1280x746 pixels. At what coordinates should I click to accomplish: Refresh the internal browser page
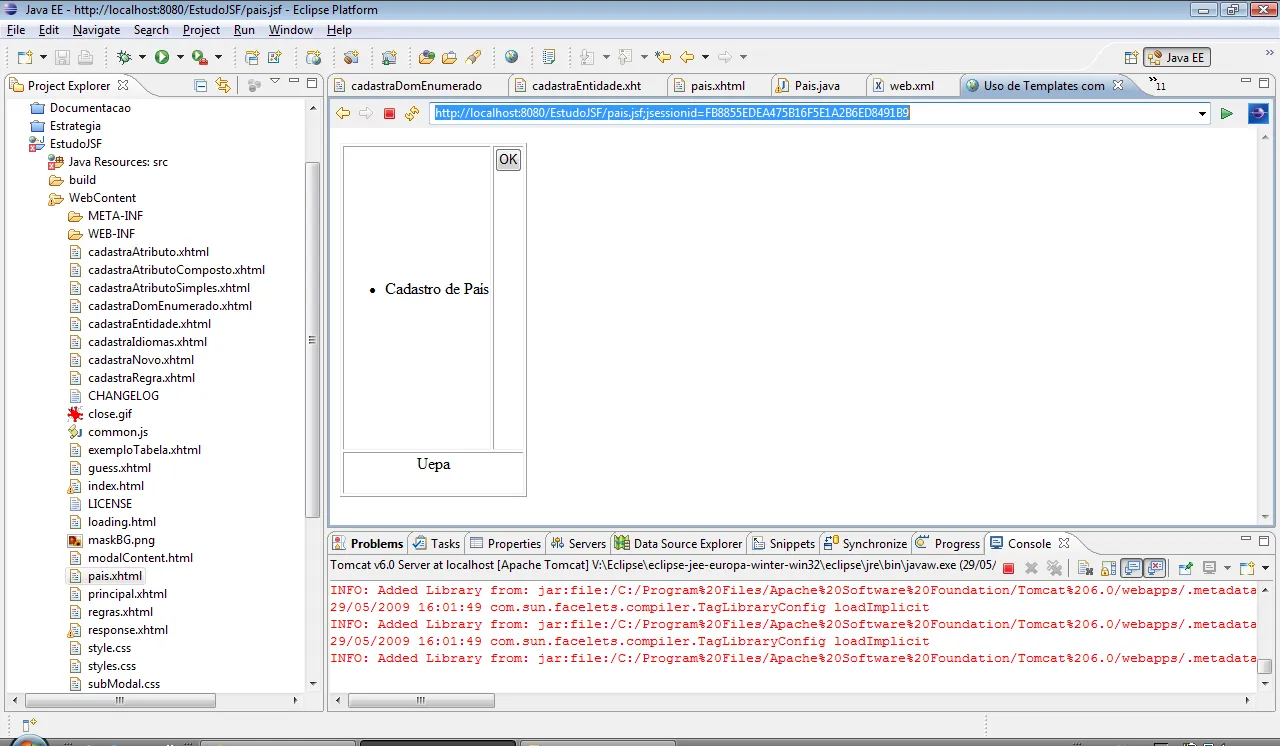pos(412,114)
